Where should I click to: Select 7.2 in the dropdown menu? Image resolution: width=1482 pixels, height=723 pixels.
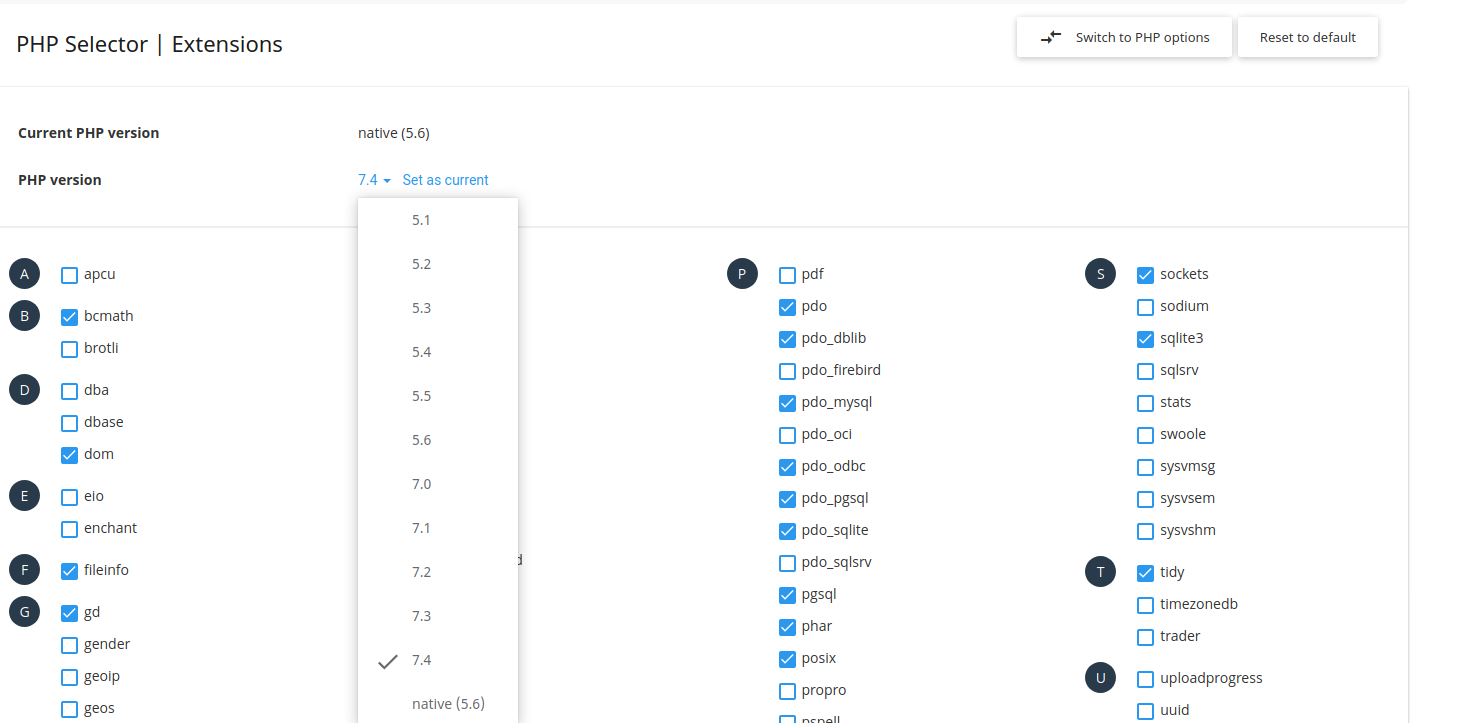(x=421, y=571)
